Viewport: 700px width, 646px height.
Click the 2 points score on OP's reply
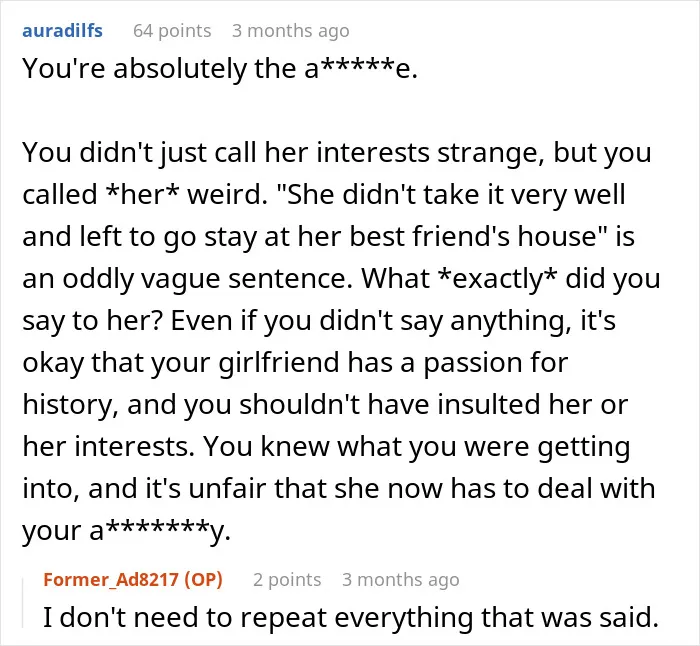(x=287, y=579)
